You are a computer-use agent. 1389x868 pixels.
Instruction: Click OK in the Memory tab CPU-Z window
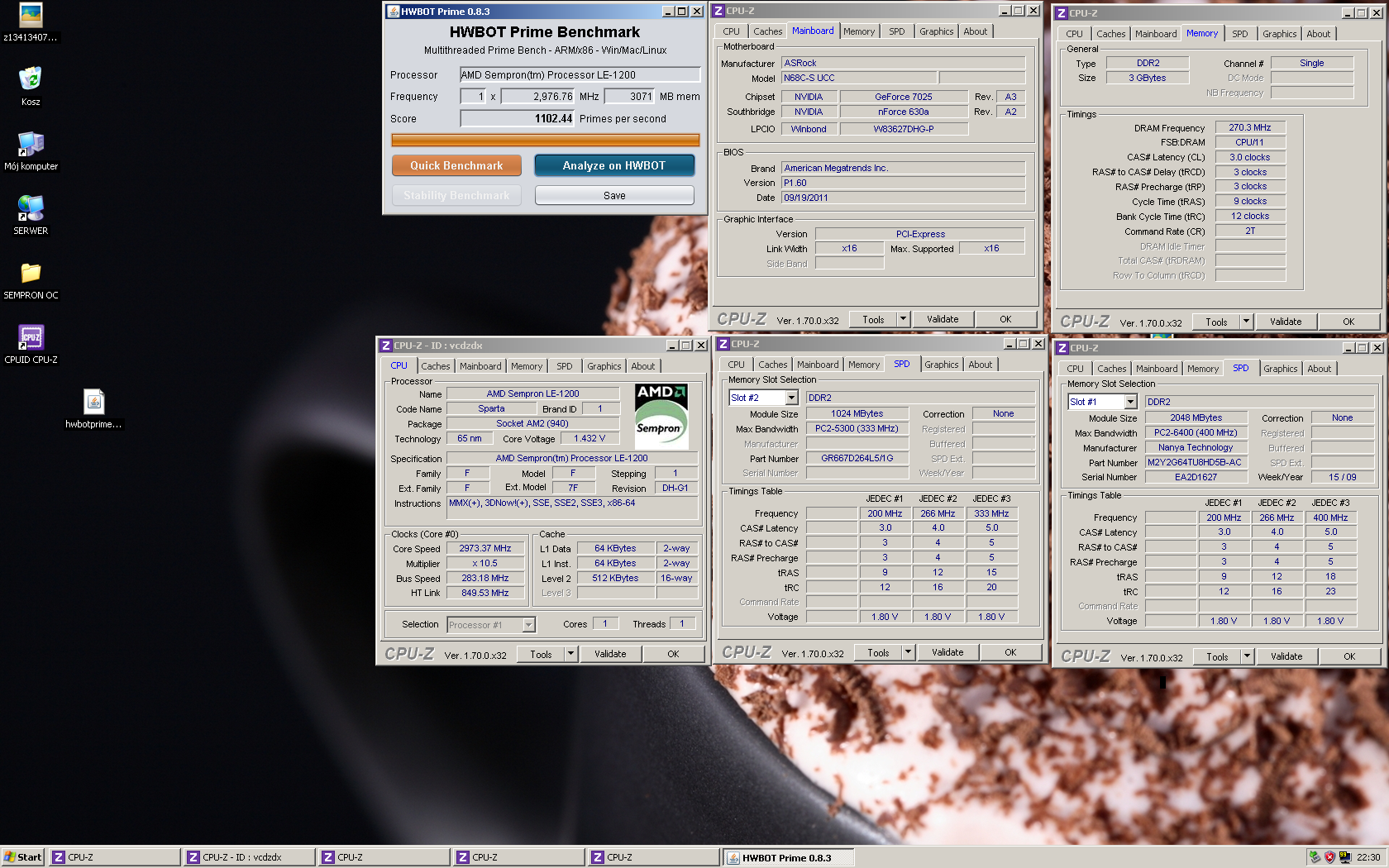click(1348, 322)
